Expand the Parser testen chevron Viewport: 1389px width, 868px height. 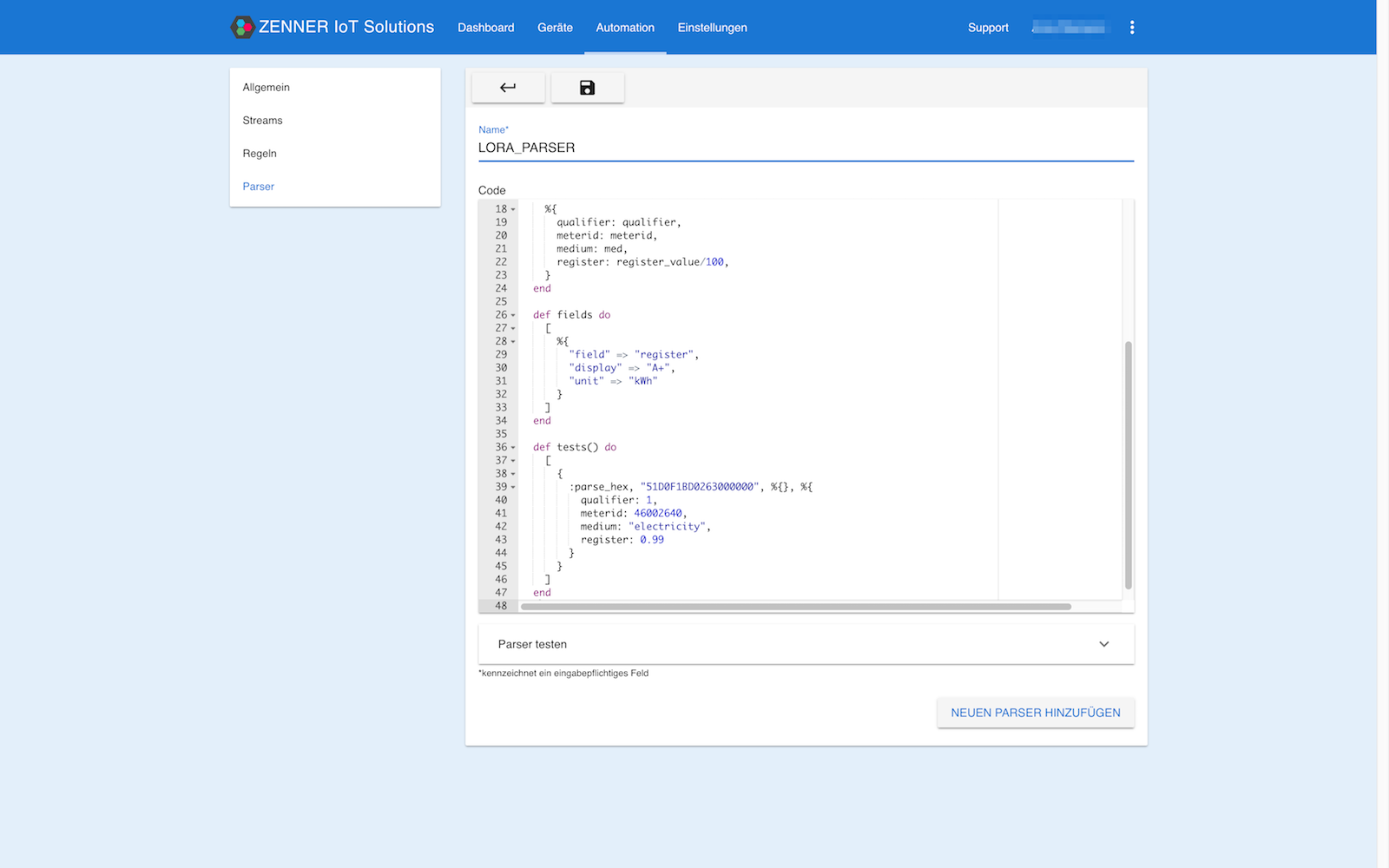[x=1104, y=644]
